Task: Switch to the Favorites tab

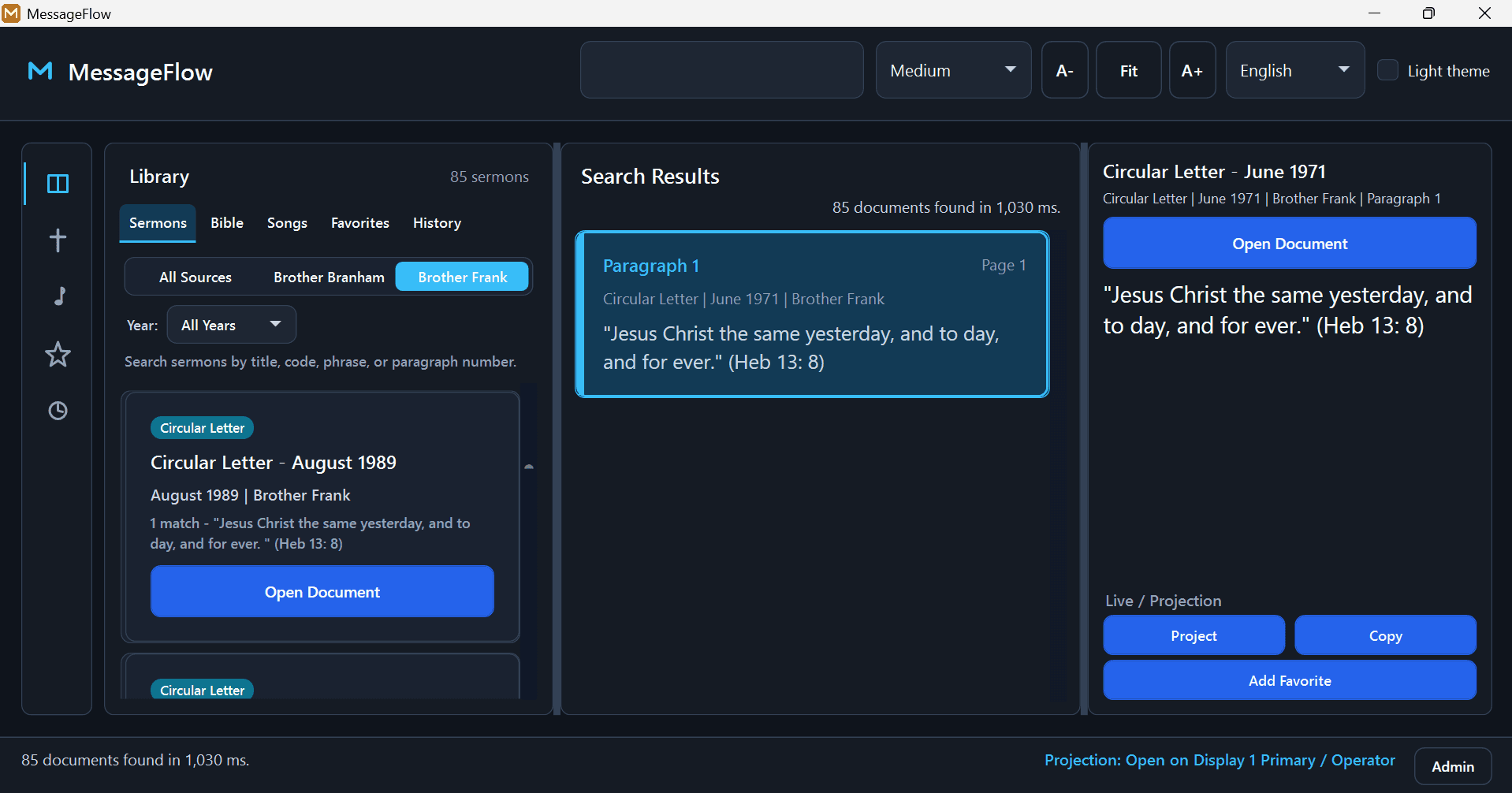Action: [x=360, y=223]
